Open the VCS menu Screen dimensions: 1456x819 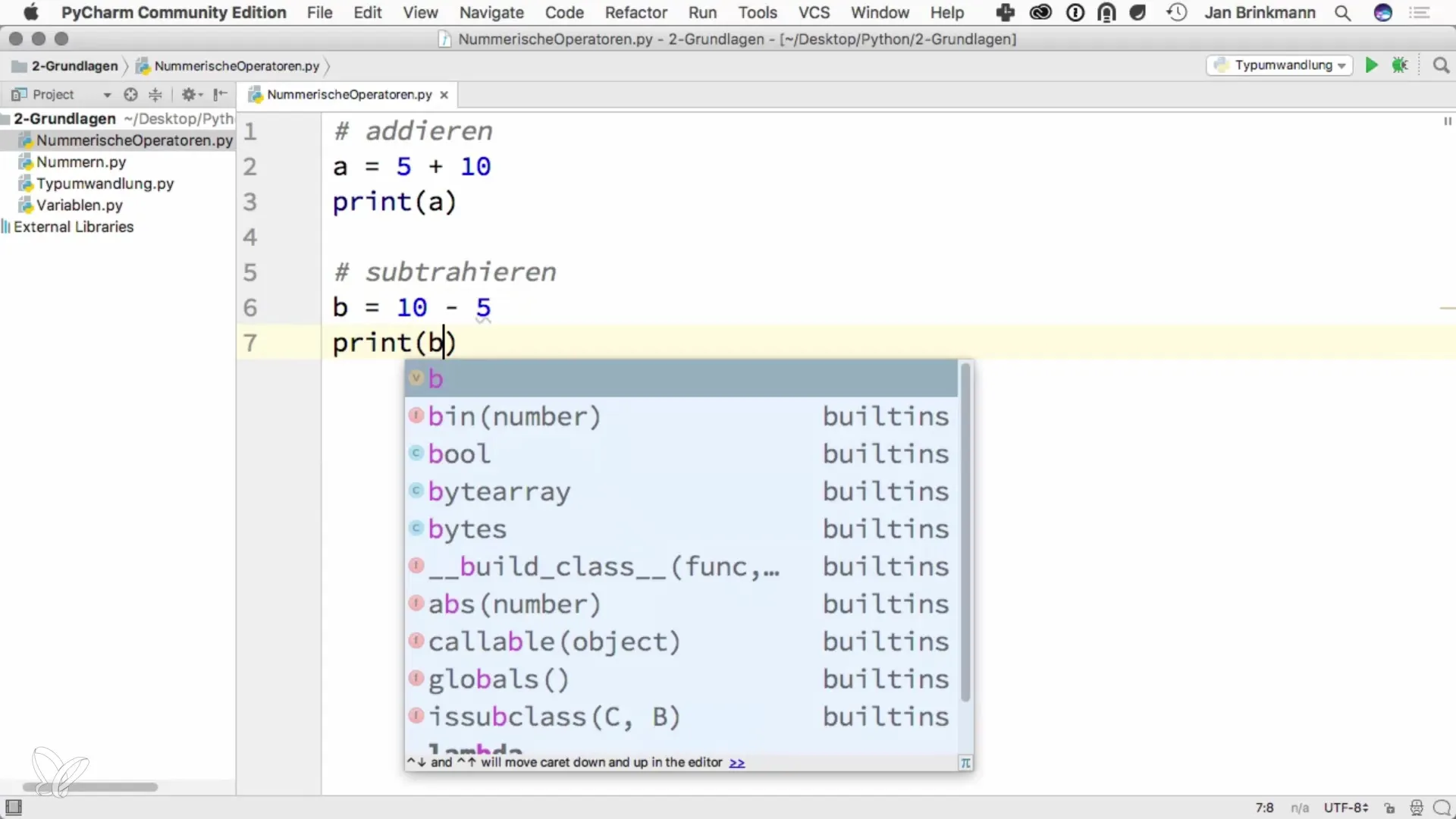pyautogui.click(x=814, y=12)
